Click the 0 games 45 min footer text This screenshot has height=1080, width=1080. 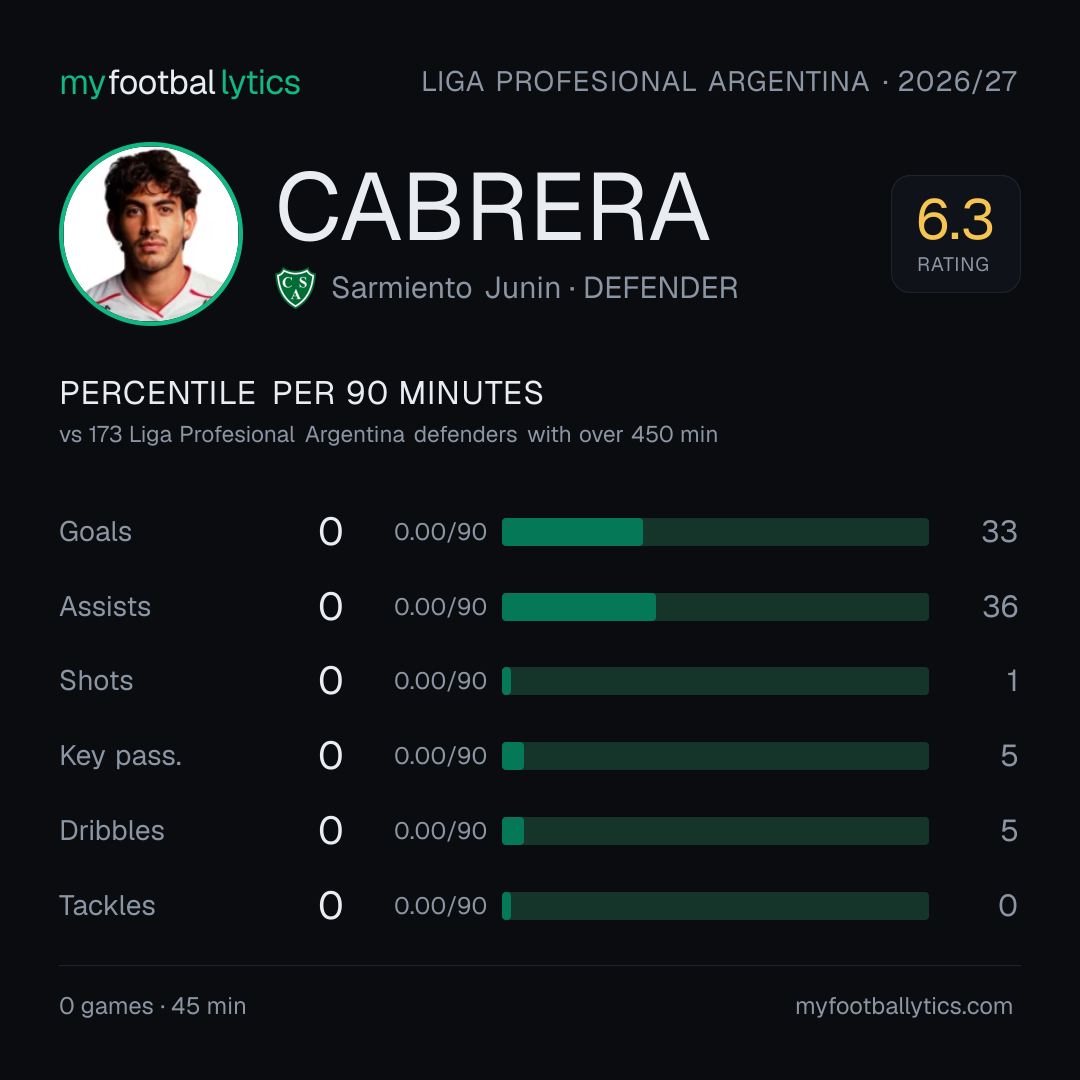click(x=153, y=1006)
